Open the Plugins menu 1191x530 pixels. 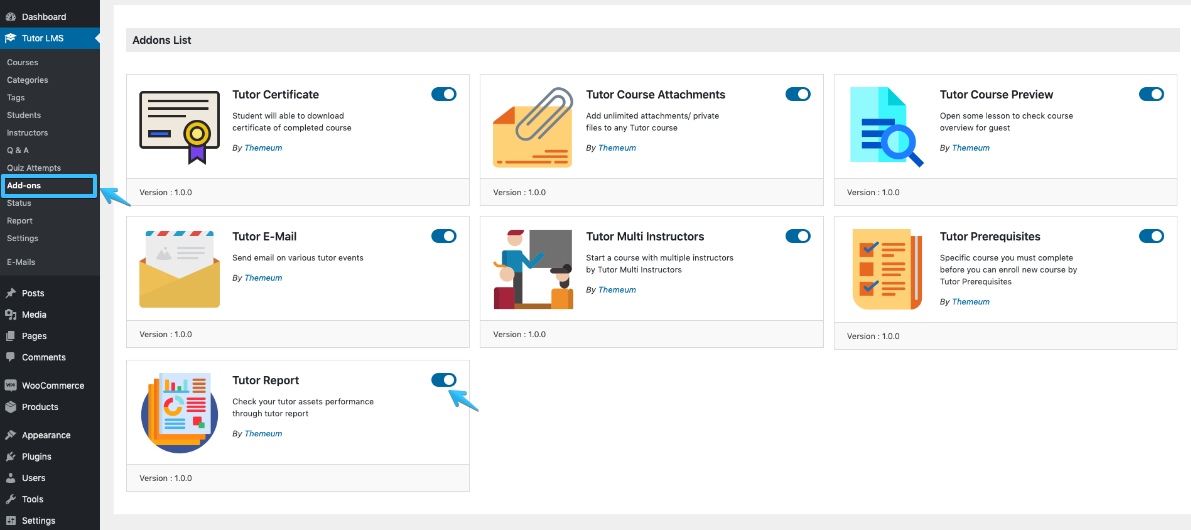pyautogui.click(x=36, y=456)
